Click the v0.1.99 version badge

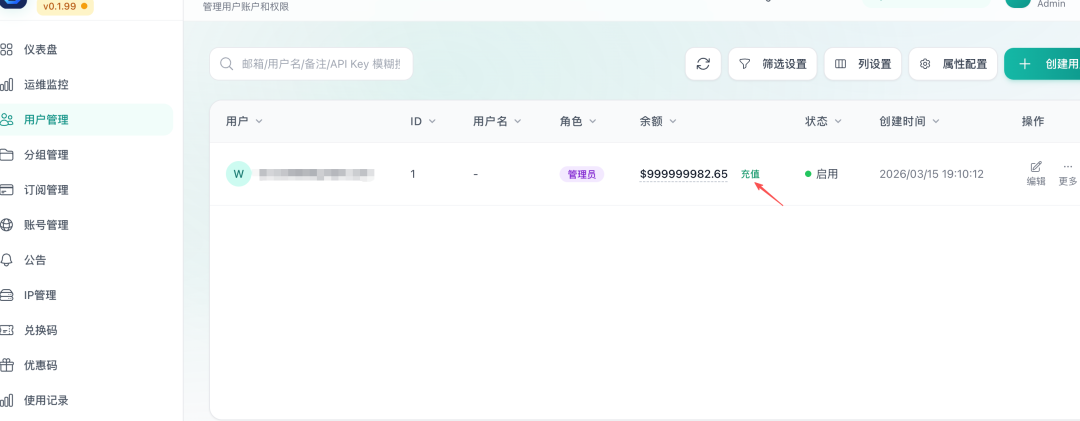point(65,6)
